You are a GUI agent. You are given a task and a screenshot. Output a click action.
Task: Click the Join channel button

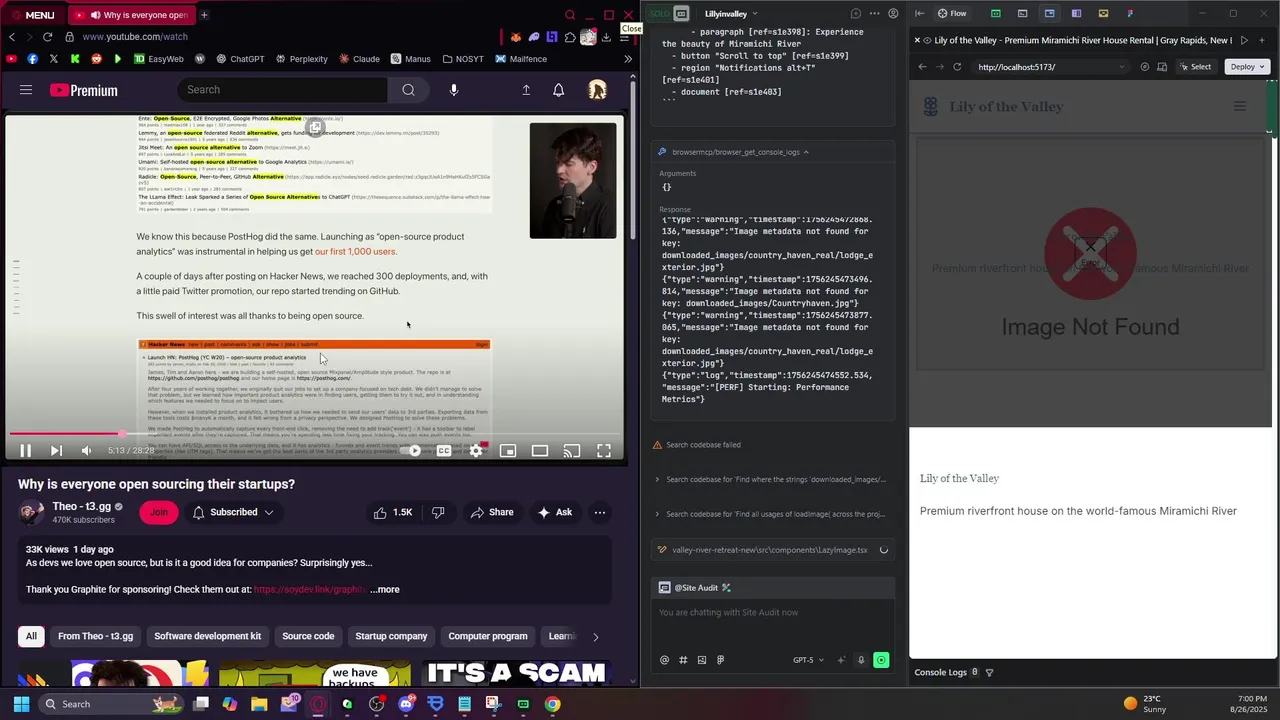click(x=159, y=512)
